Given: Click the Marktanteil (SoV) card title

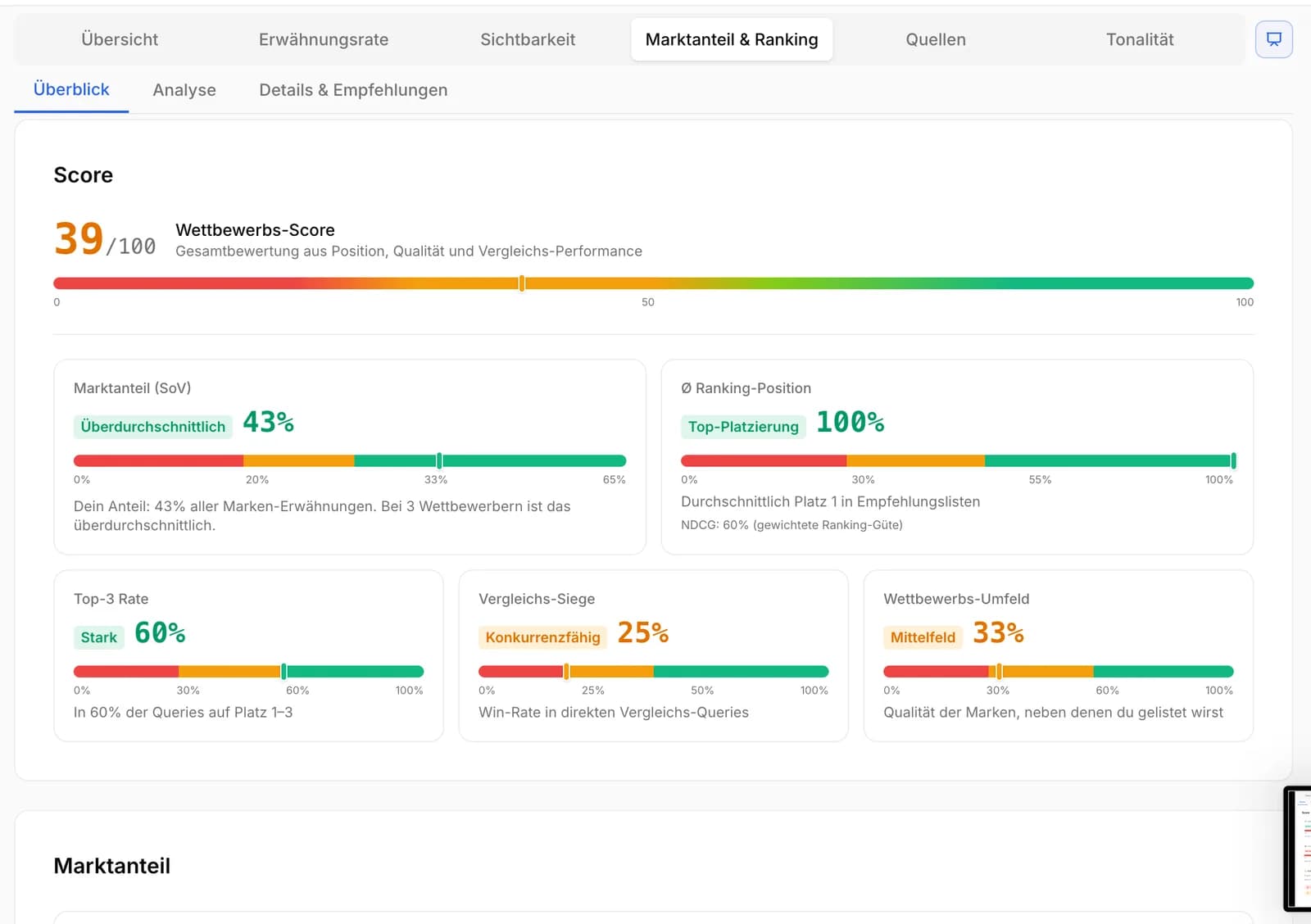Looking at the screenshot, I should point(132,388).
